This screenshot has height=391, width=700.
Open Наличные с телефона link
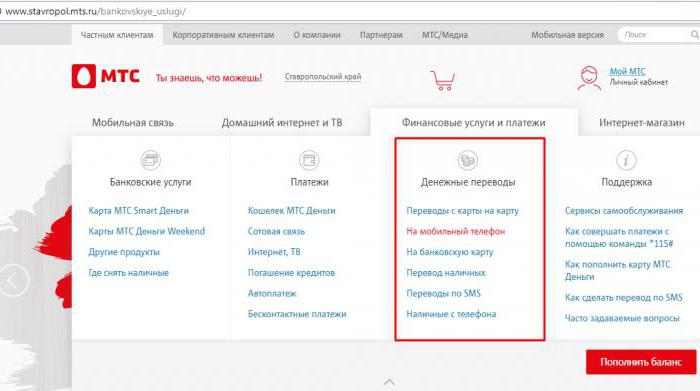pyautogui.click(x=451, y=314)
